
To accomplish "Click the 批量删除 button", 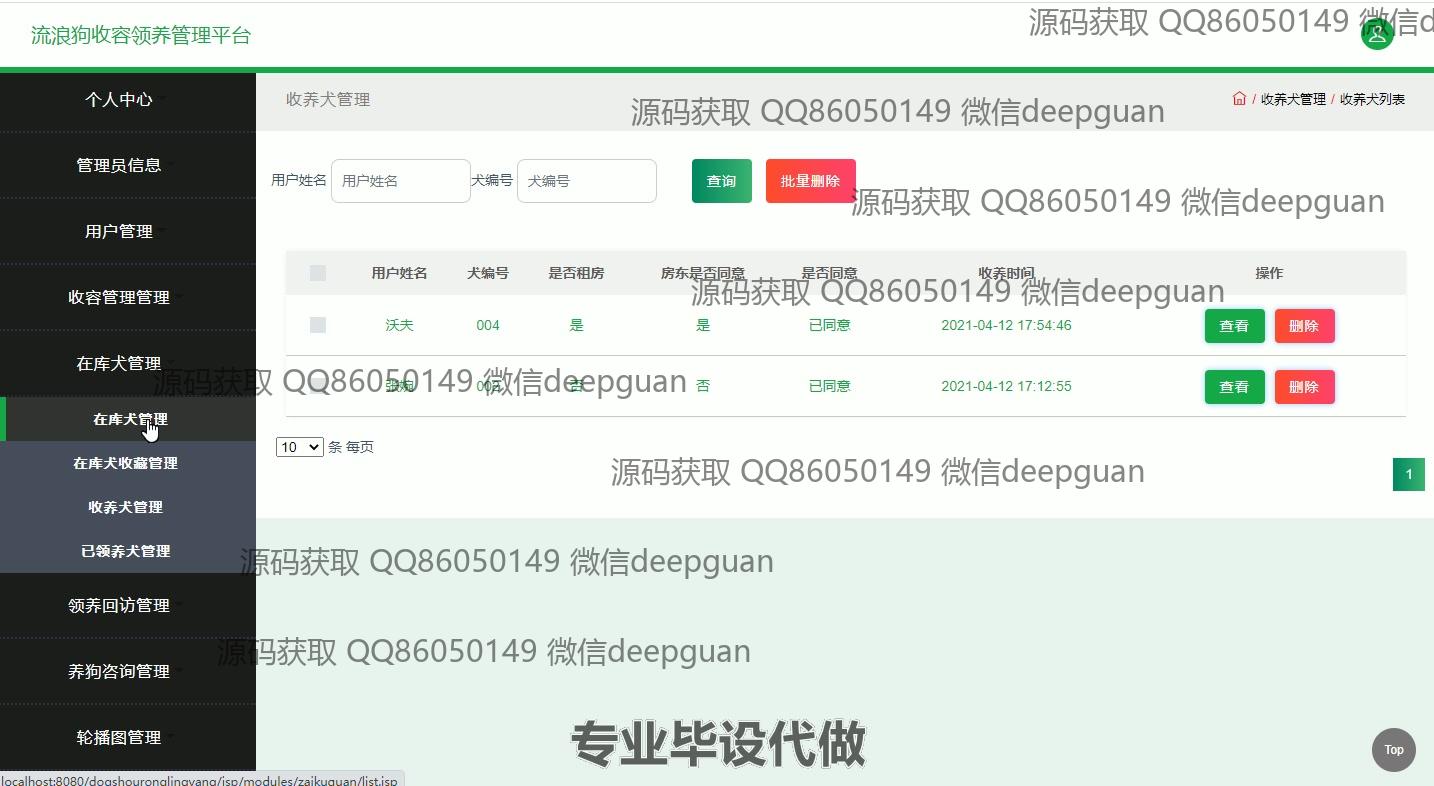I will click(x=811, y=181).
